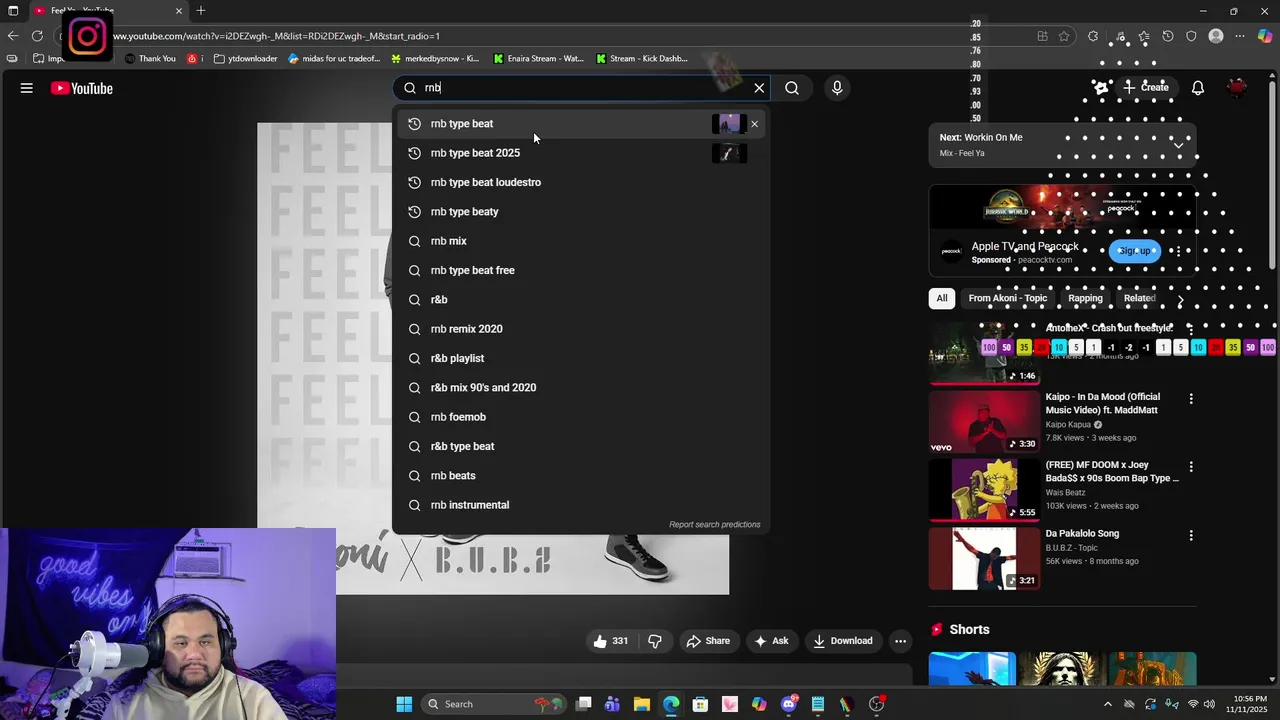The height and width of the screenshot is (720, 1280).
Task: Open options for Da Pakalolo Song
Action: pyautogui.click(x=1190, y=536)
